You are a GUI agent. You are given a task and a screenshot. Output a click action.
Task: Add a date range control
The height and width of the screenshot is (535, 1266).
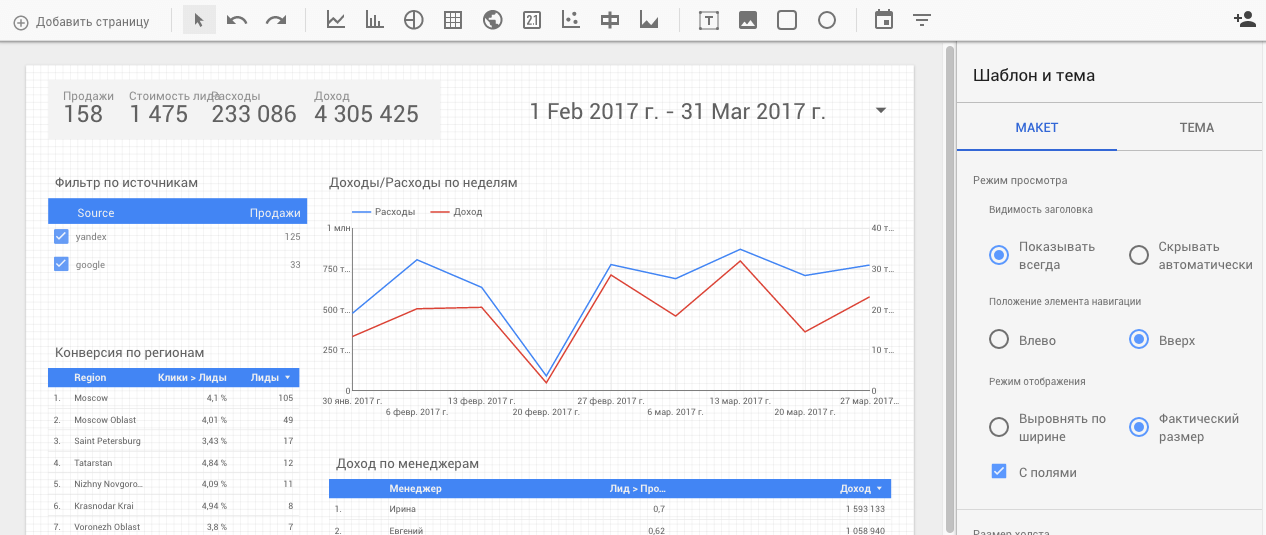tap(883, 20)
